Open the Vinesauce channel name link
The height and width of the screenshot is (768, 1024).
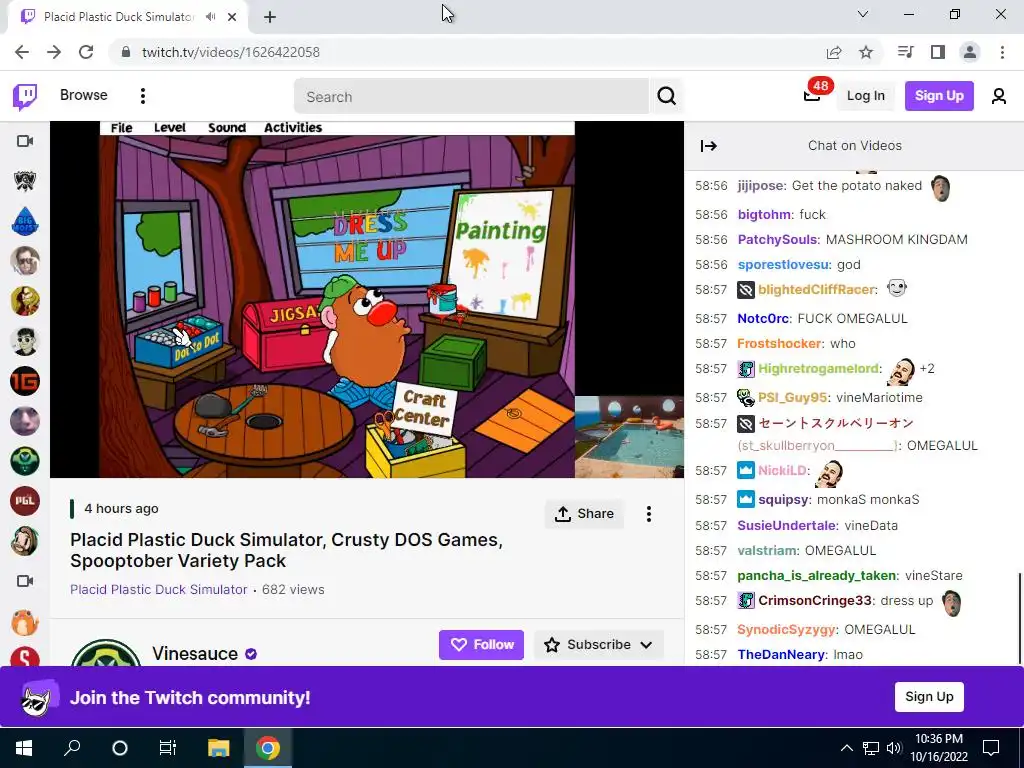click(195, 654)
